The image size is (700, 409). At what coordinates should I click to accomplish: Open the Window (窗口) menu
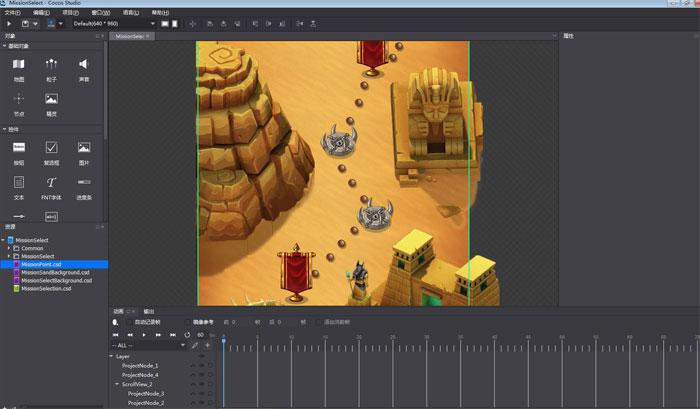point(100,13)
